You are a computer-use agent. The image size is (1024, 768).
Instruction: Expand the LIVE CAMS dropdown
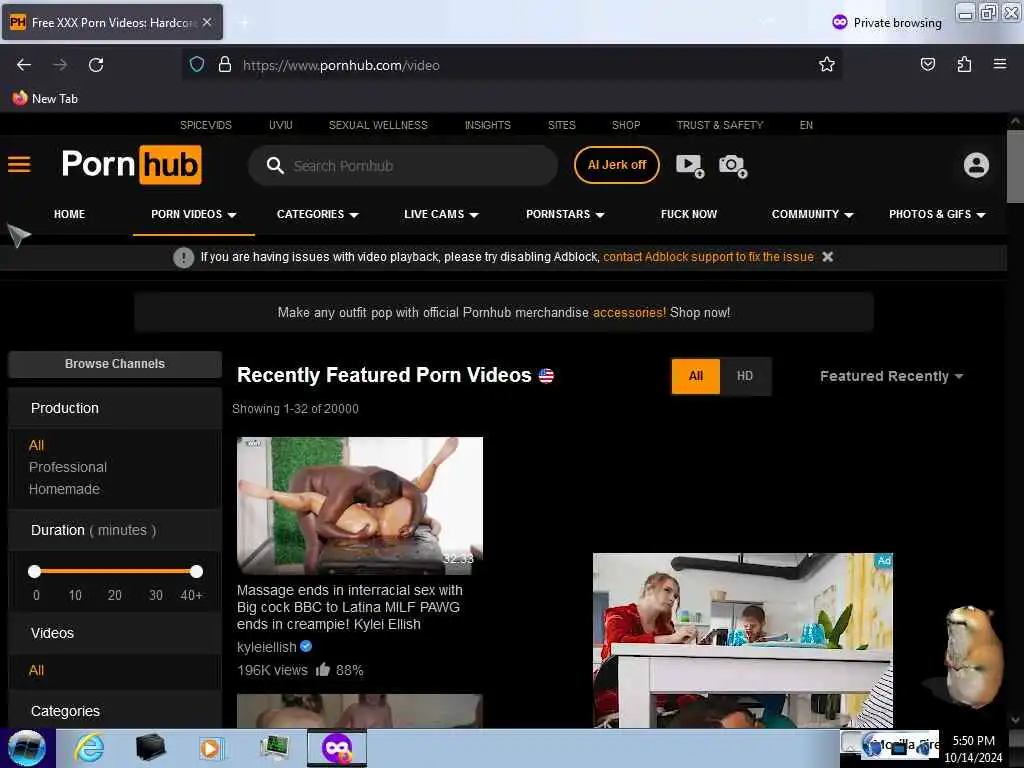tap(441, 214)
